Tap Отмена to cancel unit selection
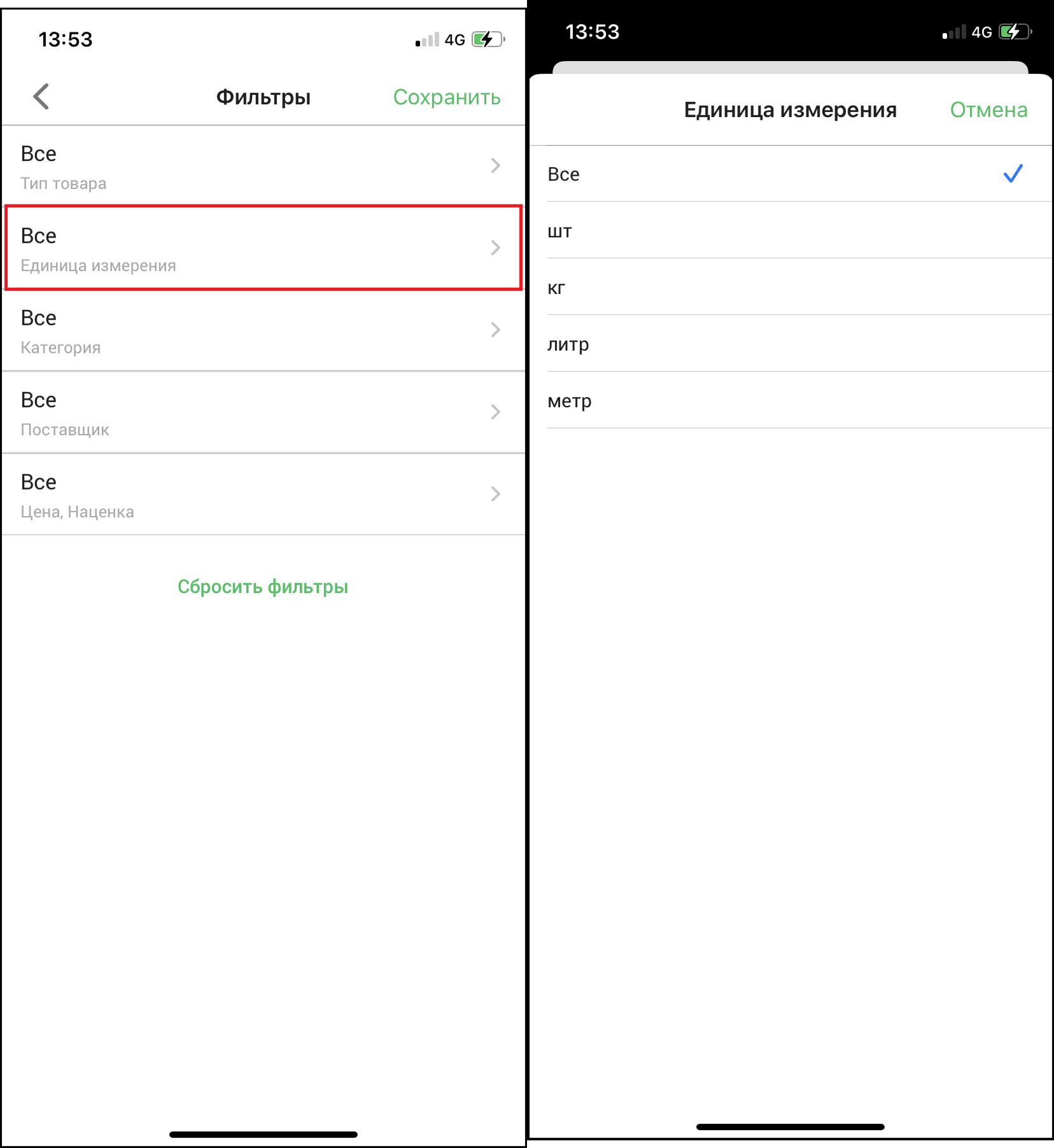The width and height of the screenshot is (1054, 1148). pyautogui.click(x=988, y=110)
